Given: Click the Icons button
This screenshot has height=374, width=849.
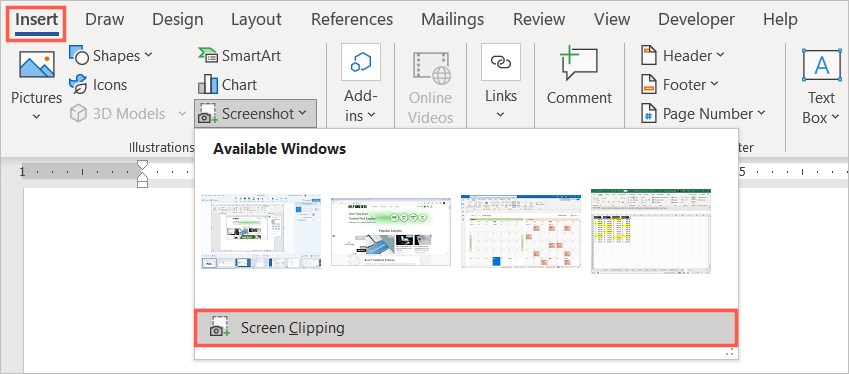Looking at the screenshot, I should (98, 85).
